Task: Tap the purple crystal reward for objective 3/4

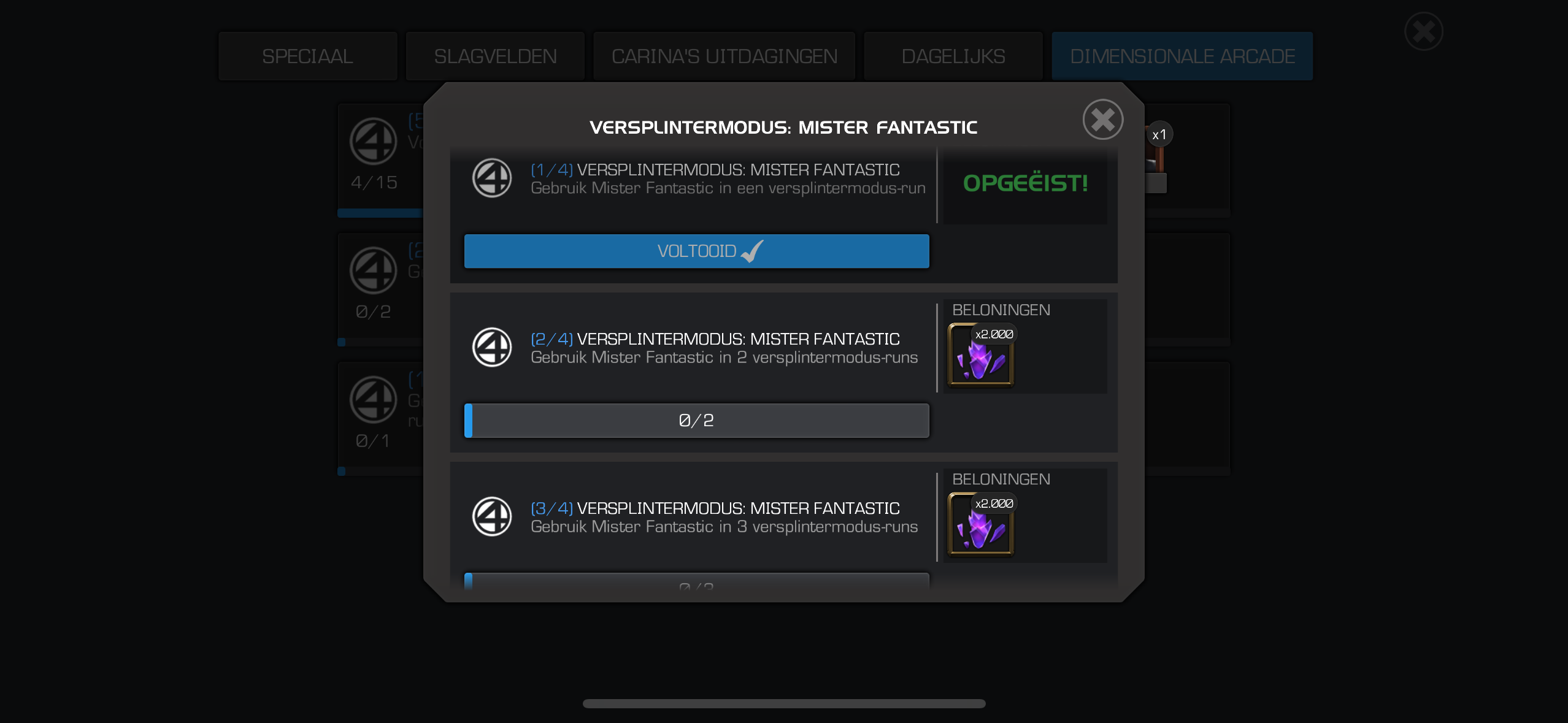Action: 981,525
